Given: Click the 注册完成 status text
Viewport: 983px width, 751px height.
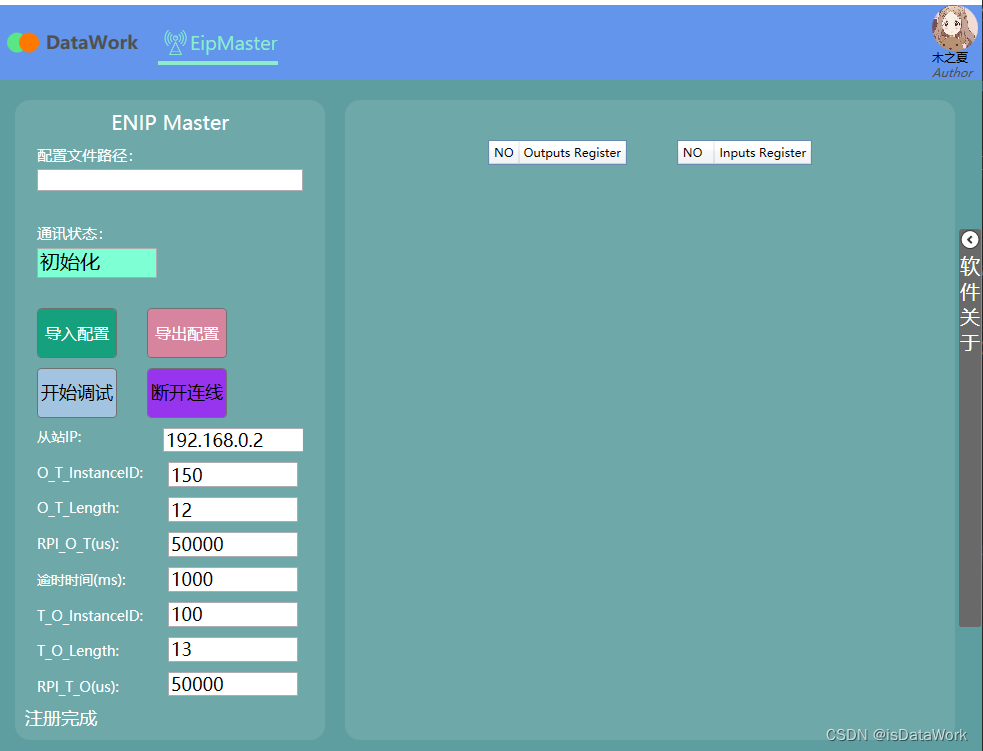Looking at the screenshot, I should [61, 718].
